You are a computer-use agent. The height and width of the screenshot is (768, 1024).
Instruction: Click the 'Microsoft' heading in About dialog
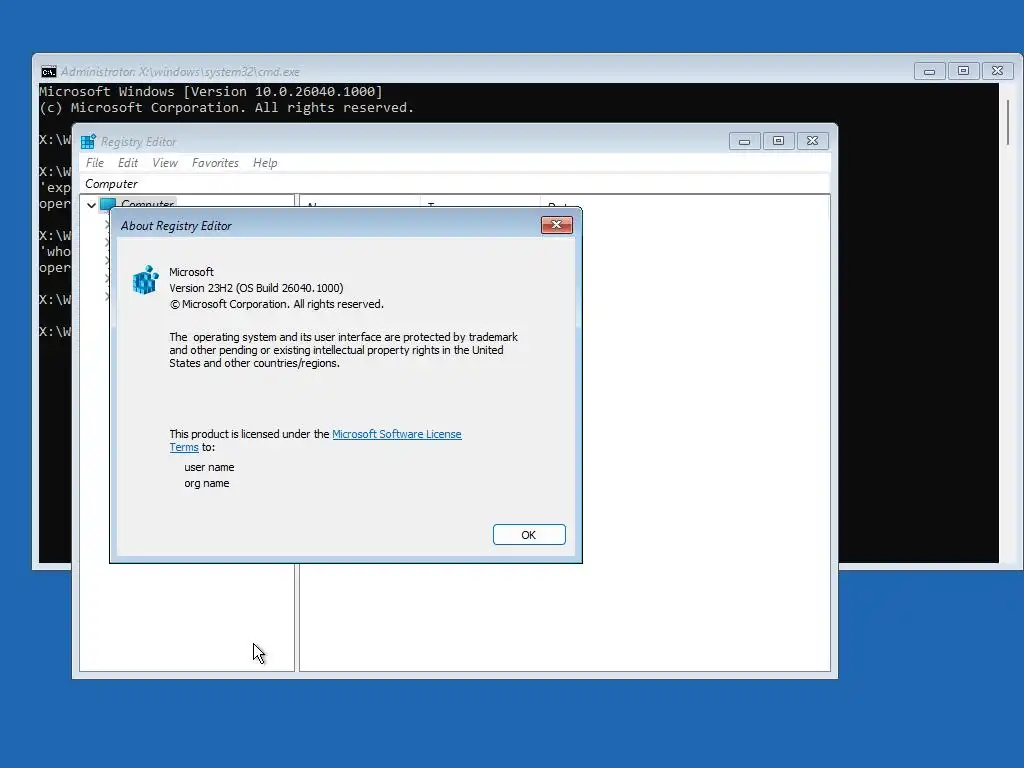[x=191, y=272]
